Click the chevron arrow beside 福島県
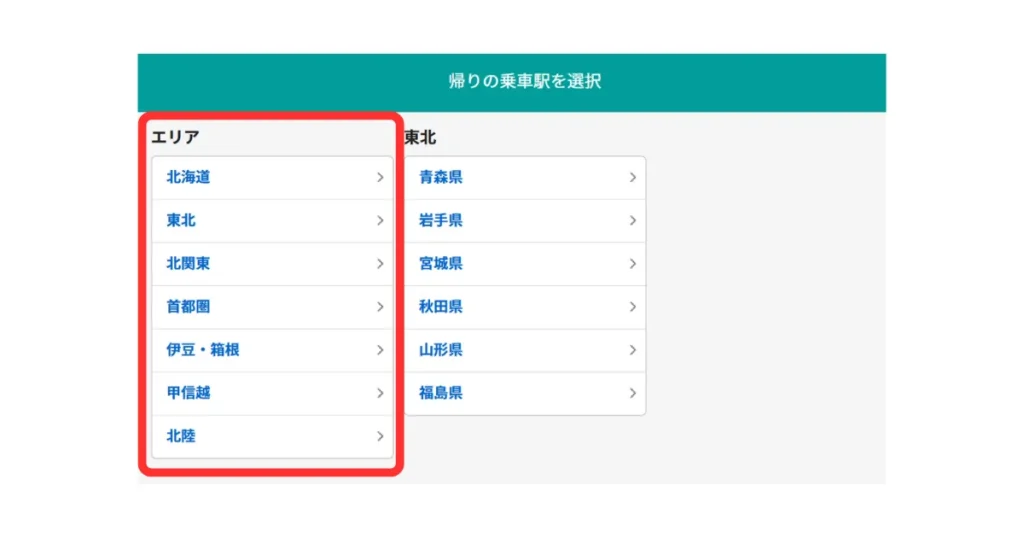Screen dimensions: 1024x538 pyautogui.click(x=633, y=393)
